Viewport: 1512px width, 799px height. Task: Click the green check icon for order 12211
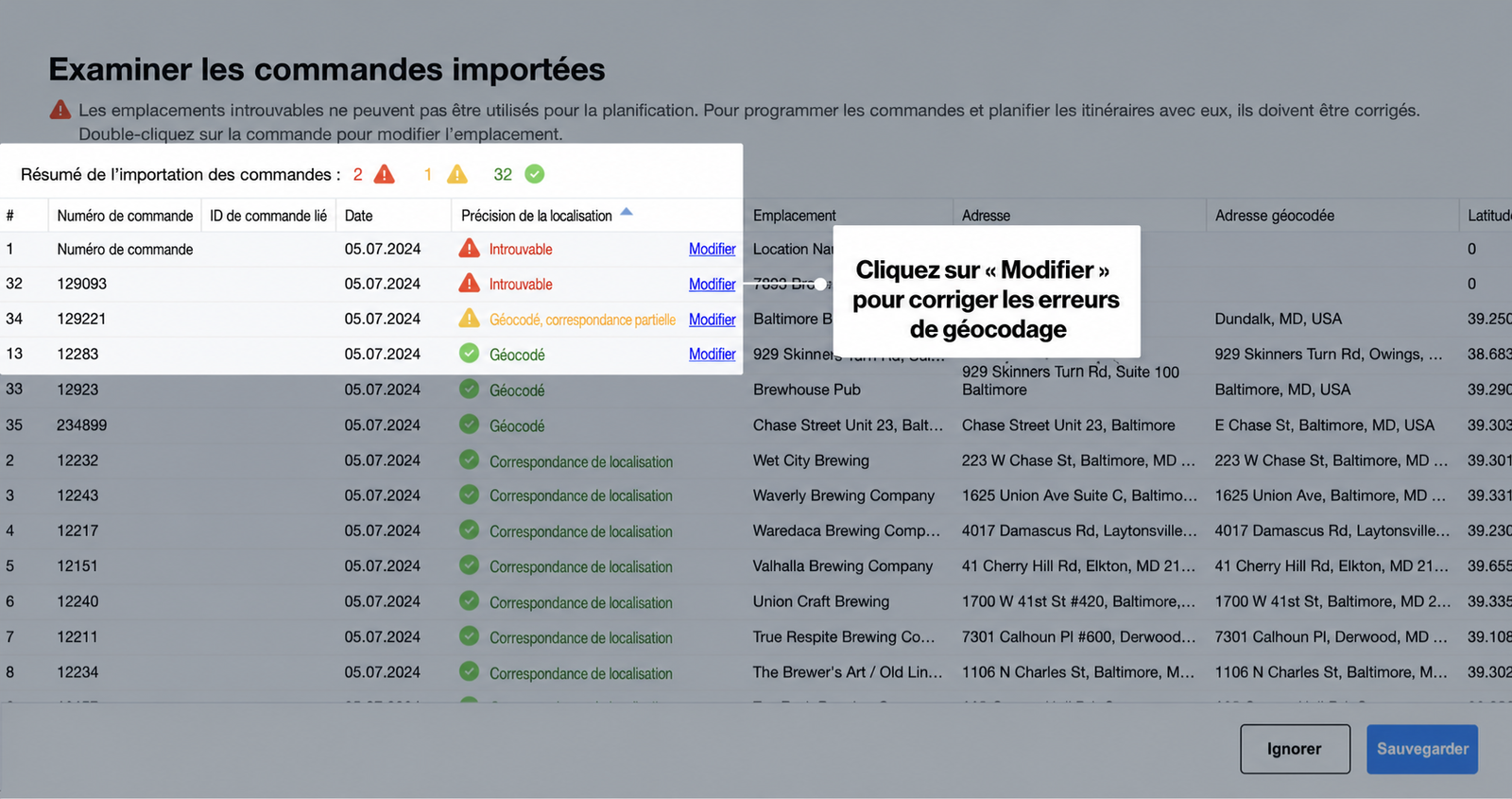pos(469,636)
